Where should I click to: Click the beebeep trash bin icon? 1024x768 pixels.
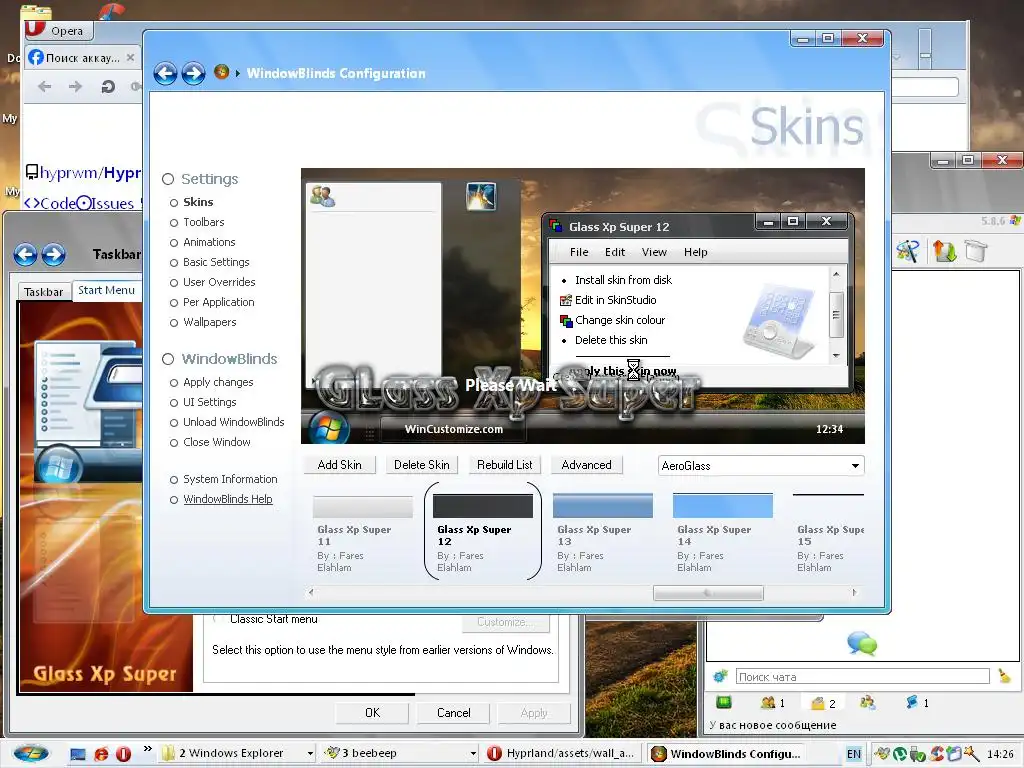976,251
